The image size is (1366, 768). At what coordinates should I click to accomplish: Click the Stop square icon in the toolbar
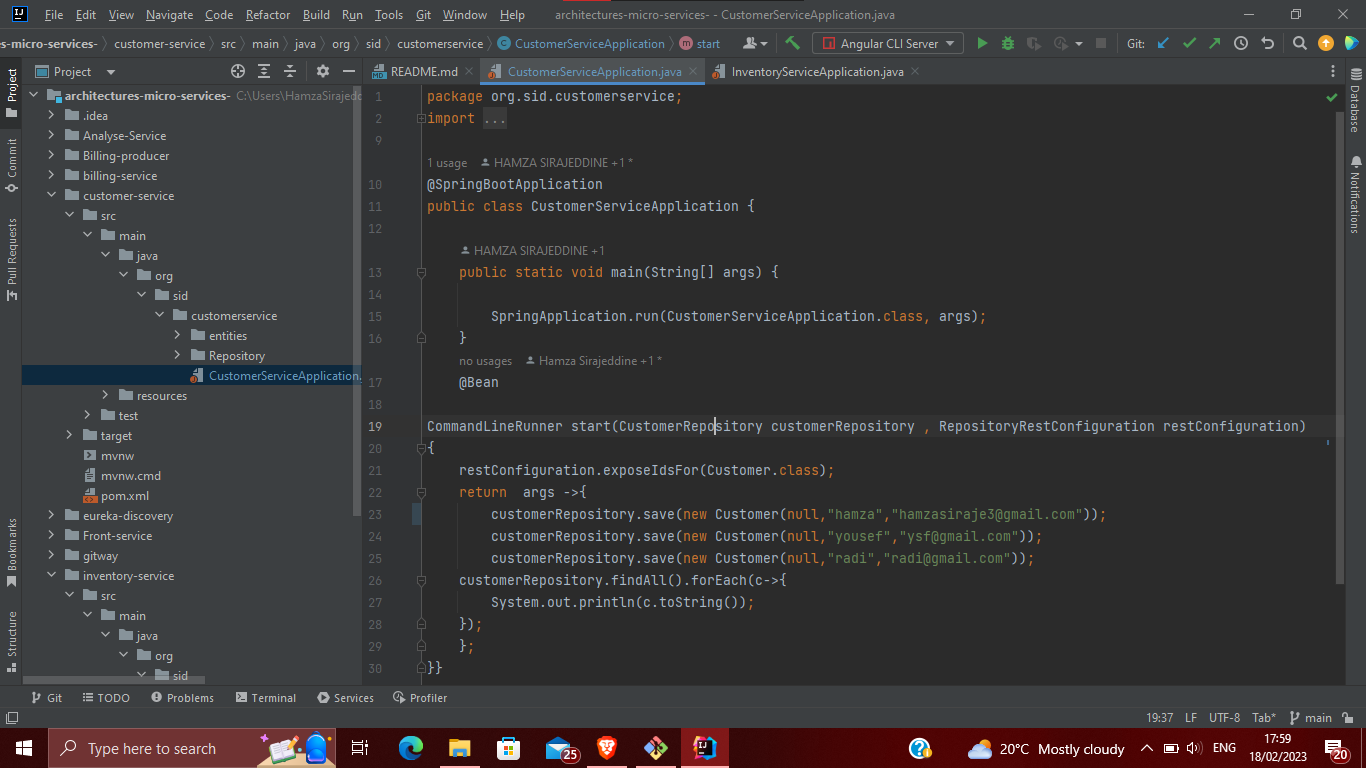(1101, 43)
